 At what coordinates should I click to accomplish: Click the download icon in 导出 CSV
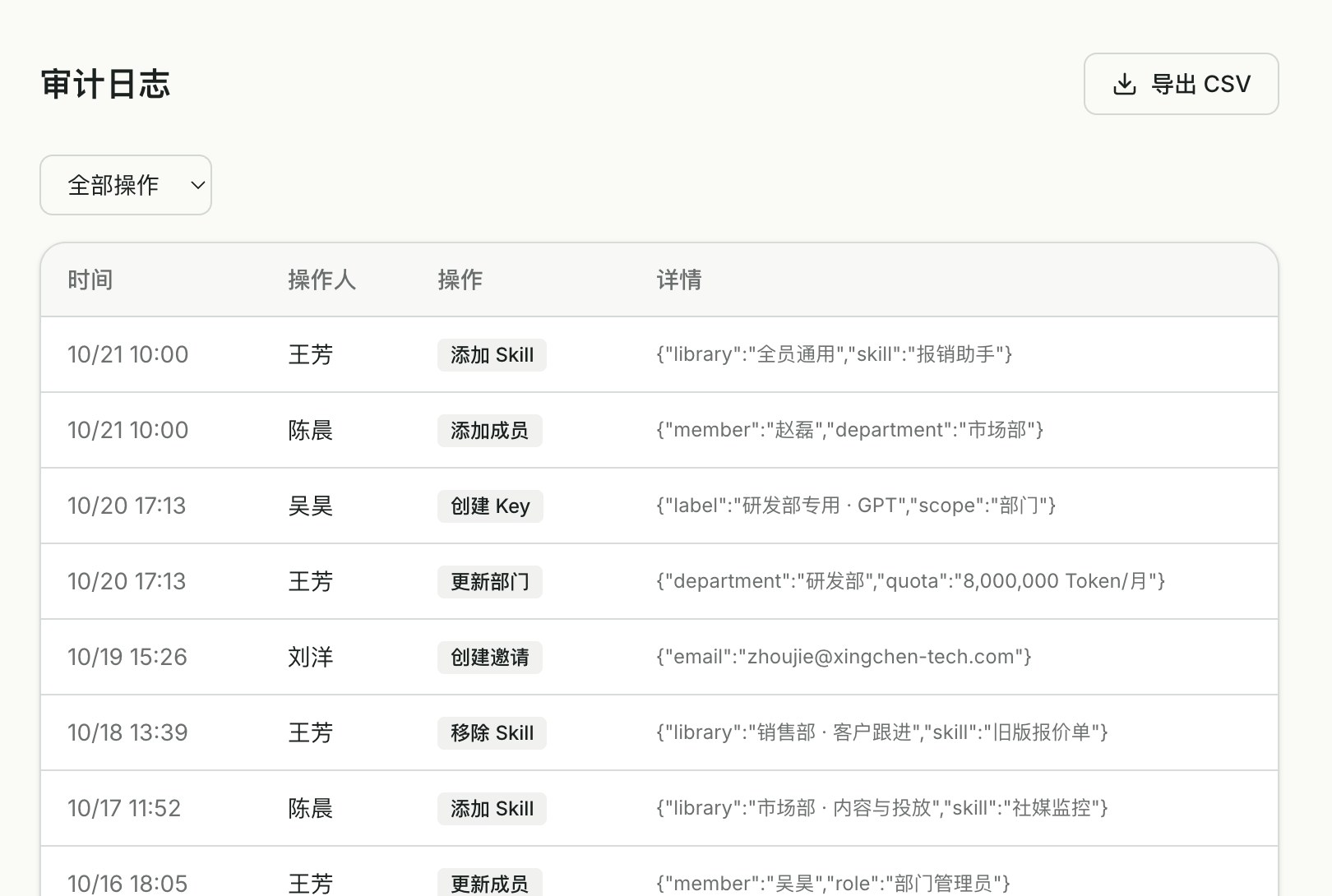coord(1124,84)
